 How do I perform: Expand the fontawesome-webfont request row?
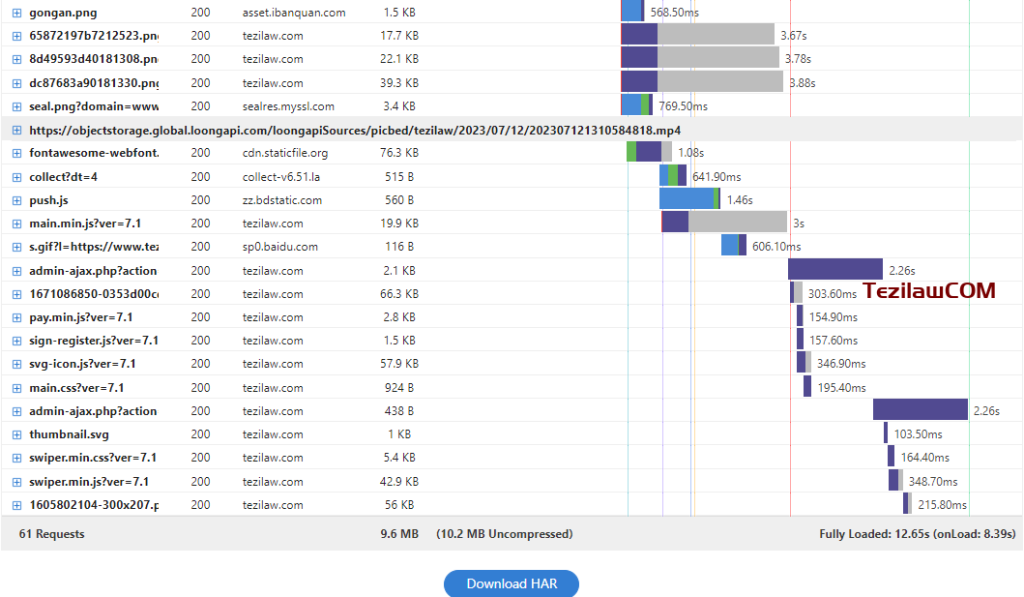coord(16,153)
